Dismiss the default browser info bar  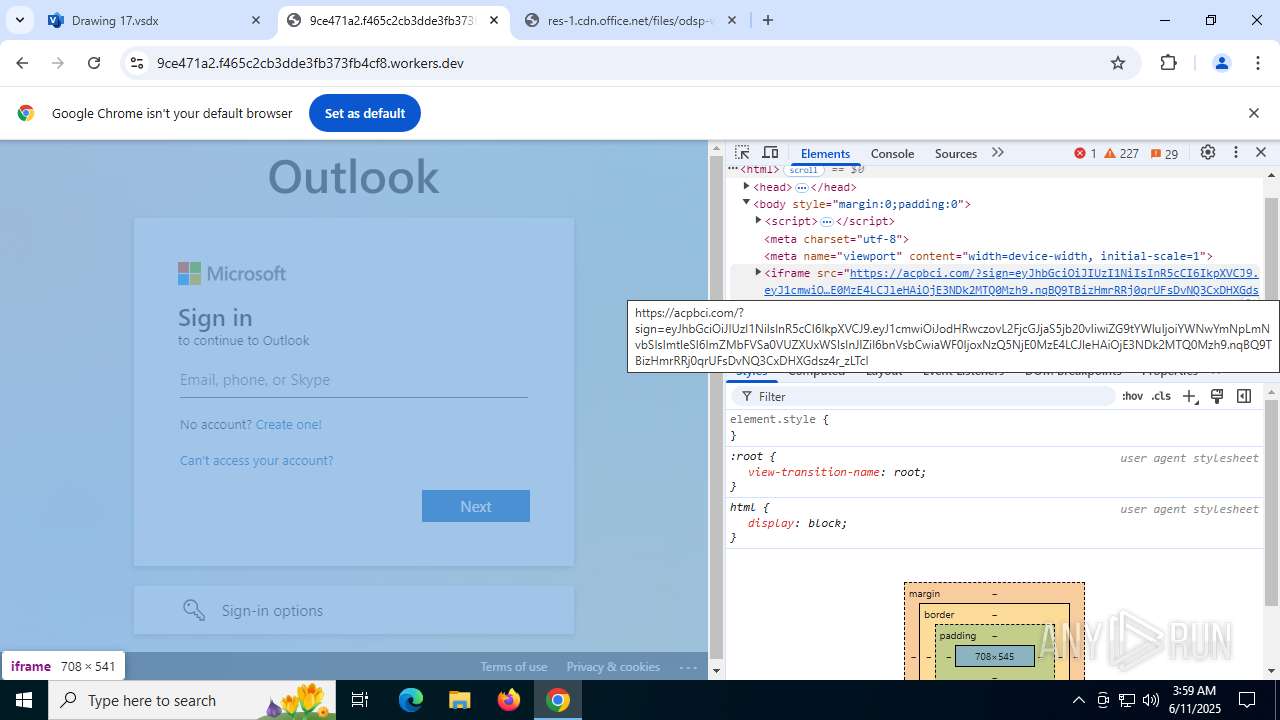pyautogui.click(x=1253, y=113)
